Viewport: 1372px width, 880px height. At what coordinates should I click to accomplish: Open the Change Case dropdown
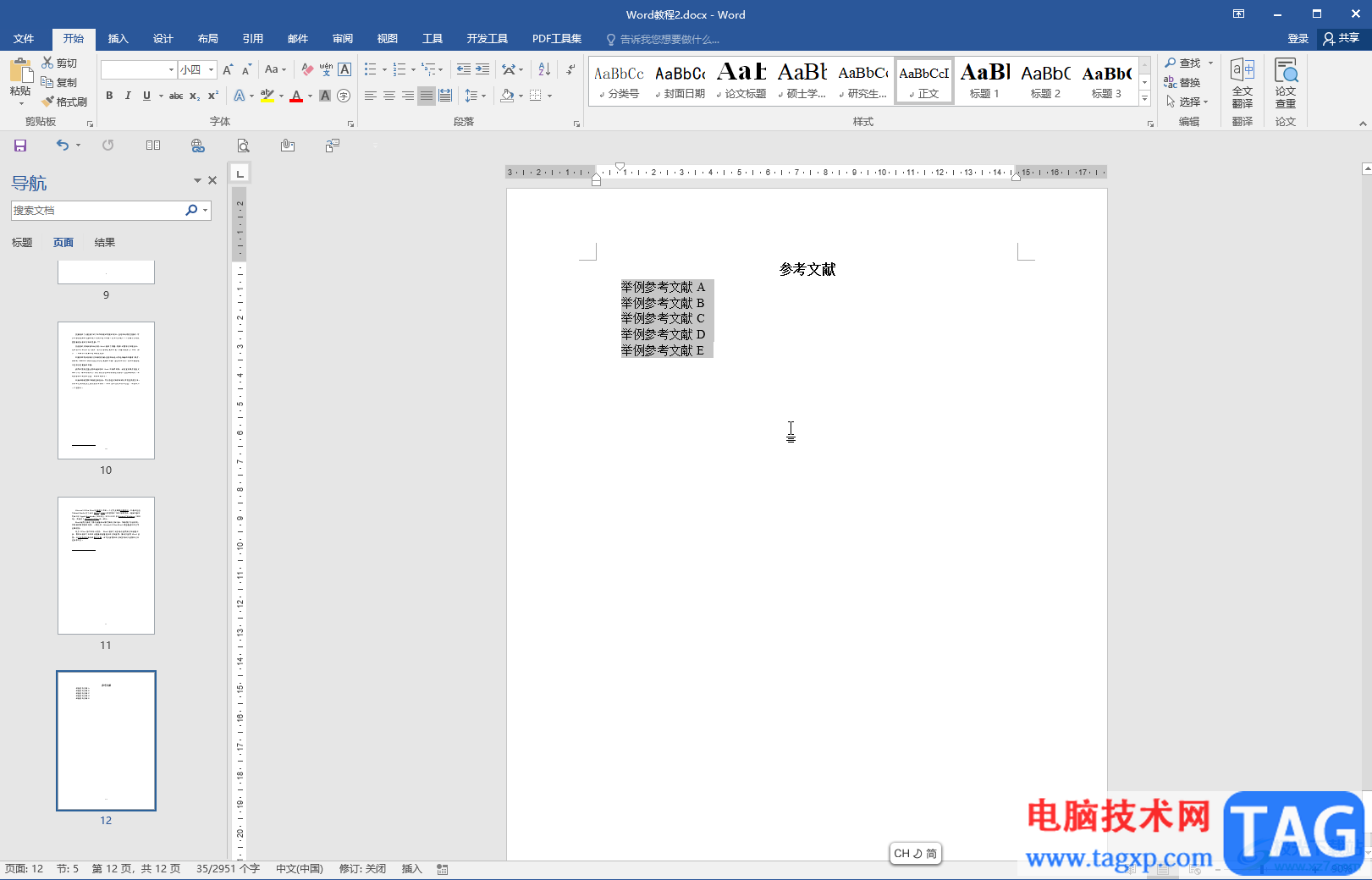pyautogui.click(x=276, y=69)
